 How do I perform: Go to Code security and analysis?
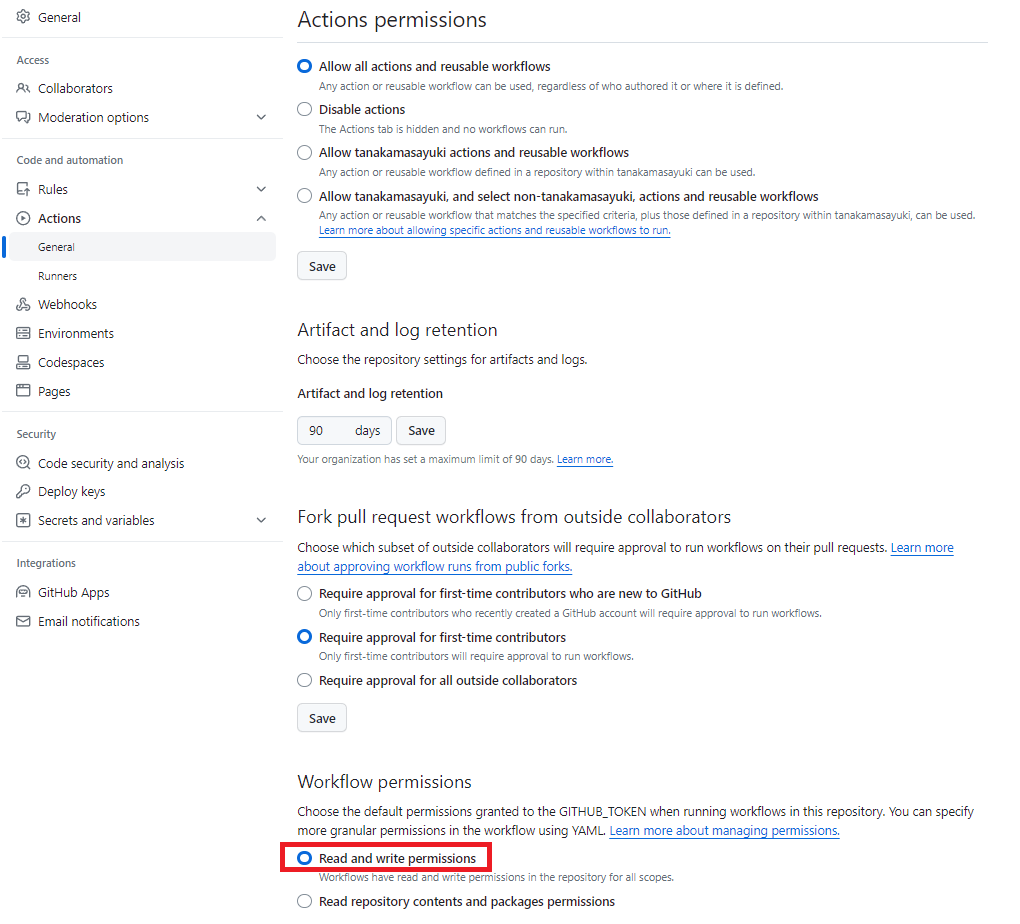click(111, 463)
